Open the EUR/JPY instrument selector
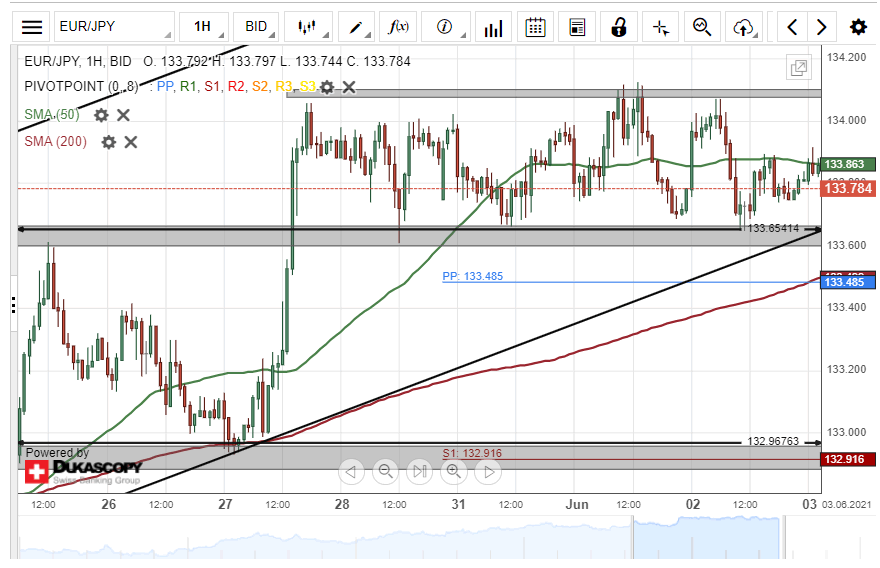This screenshot has height=568, width=880. tap(113, 27)
